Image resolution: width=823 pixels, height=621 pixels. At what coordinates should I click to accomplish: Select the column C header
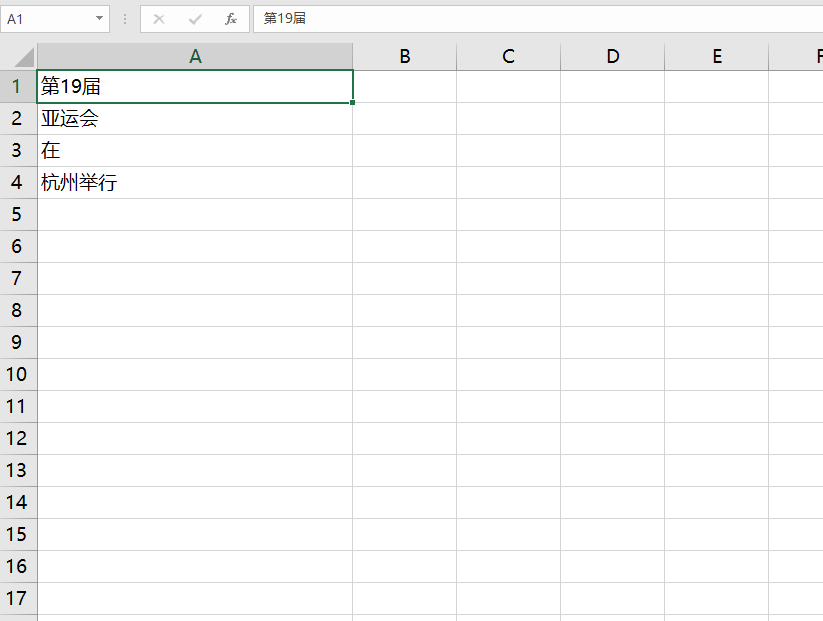[x=509, y=57]
